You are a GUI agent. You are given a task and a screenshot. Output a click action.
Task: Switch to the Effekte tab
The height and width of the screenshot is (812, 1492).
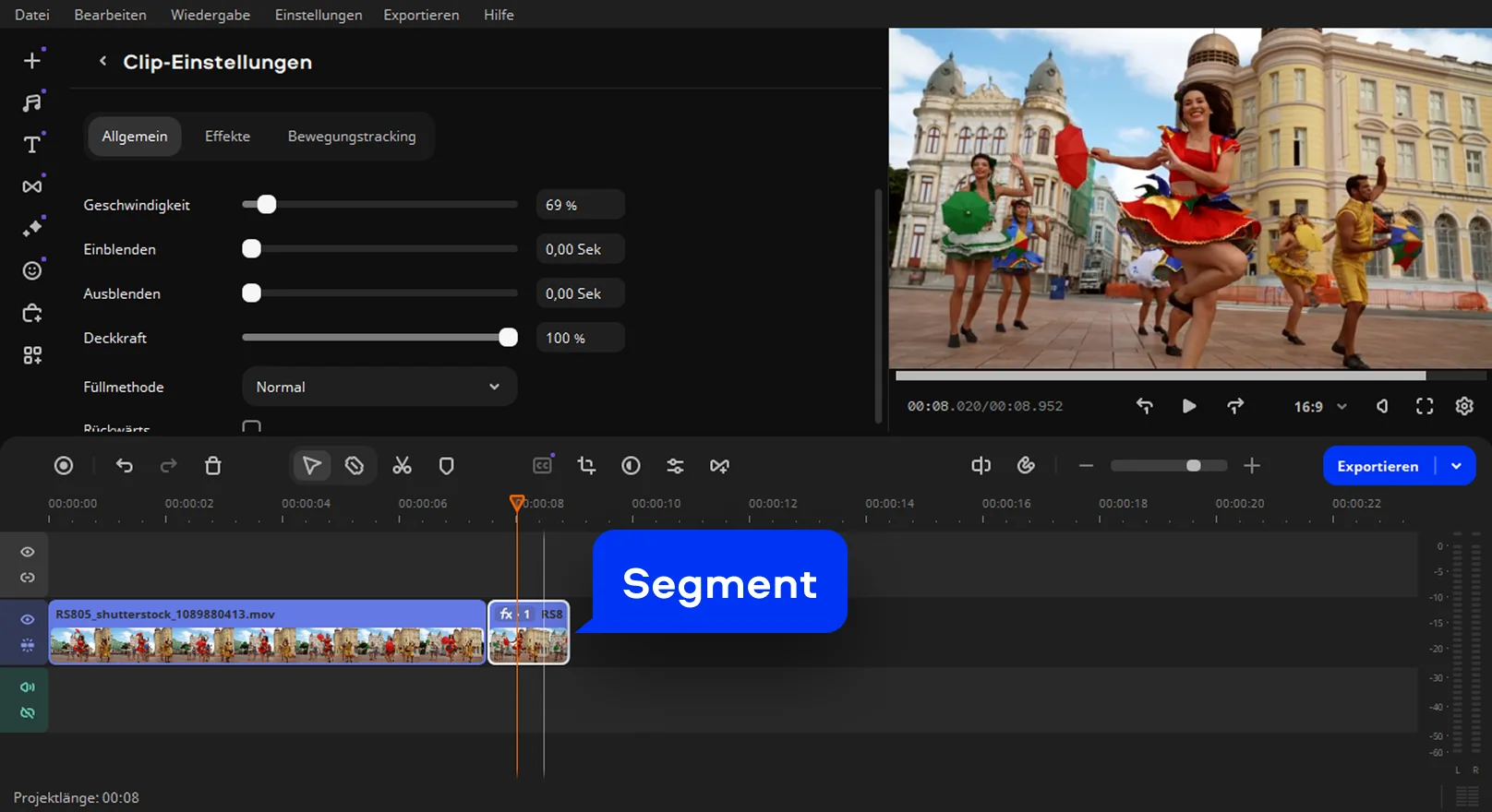(x=227, y=137)
